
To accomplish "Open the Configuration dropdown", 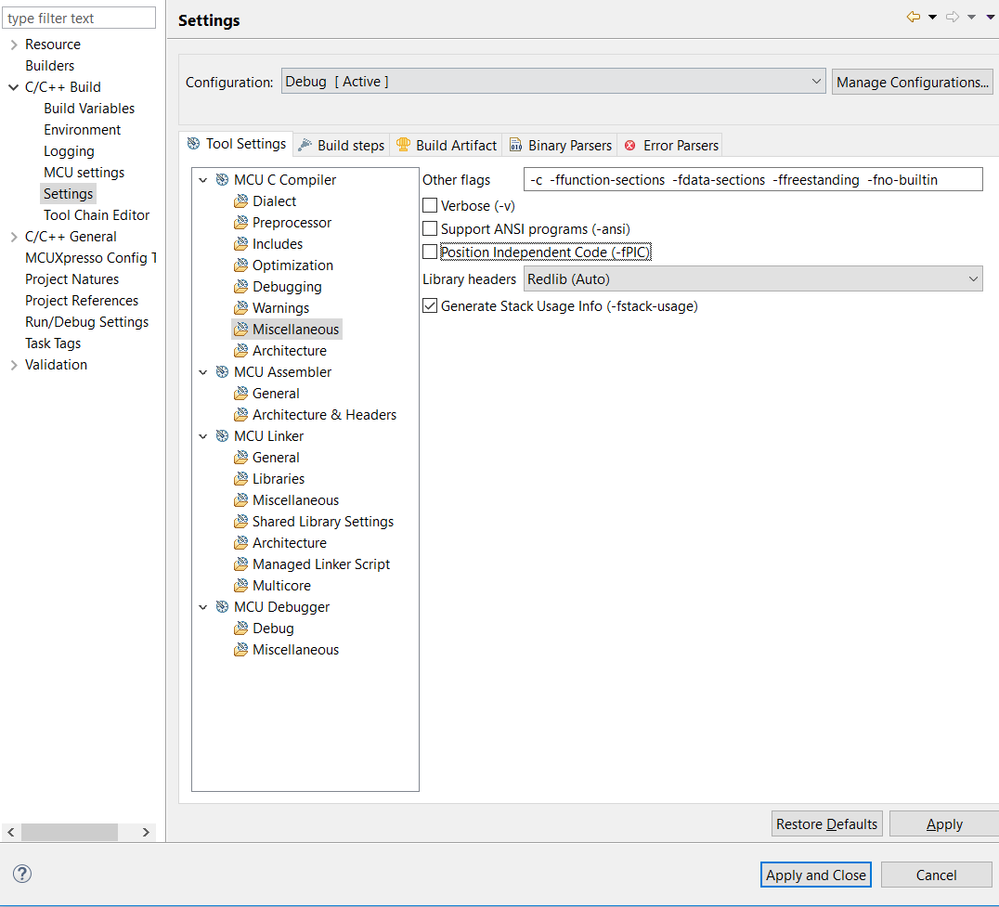I will click(x=553, y=82).
